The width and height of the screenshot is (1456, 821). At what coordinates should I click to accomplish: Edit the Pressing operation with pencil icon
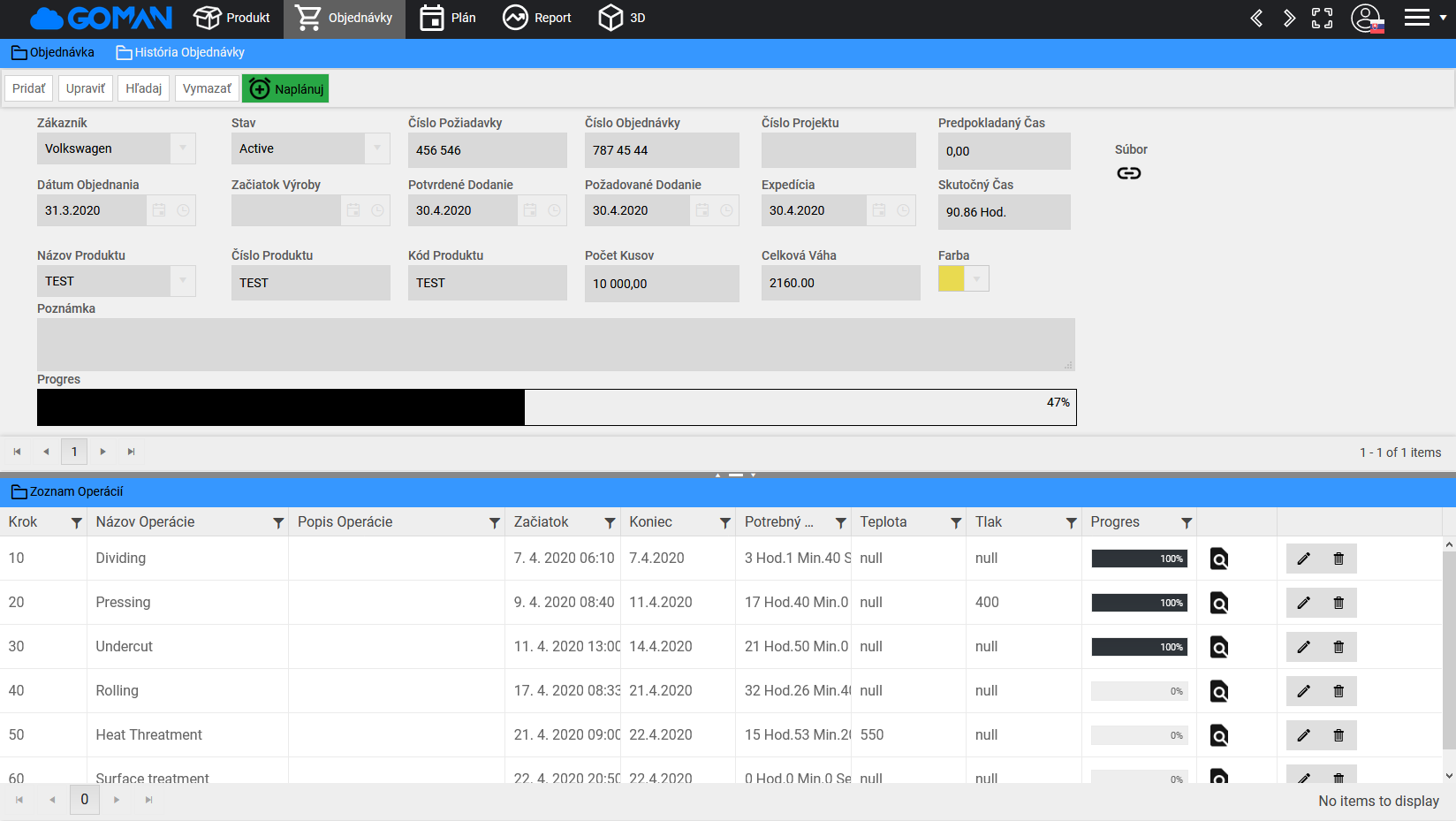1303,603
